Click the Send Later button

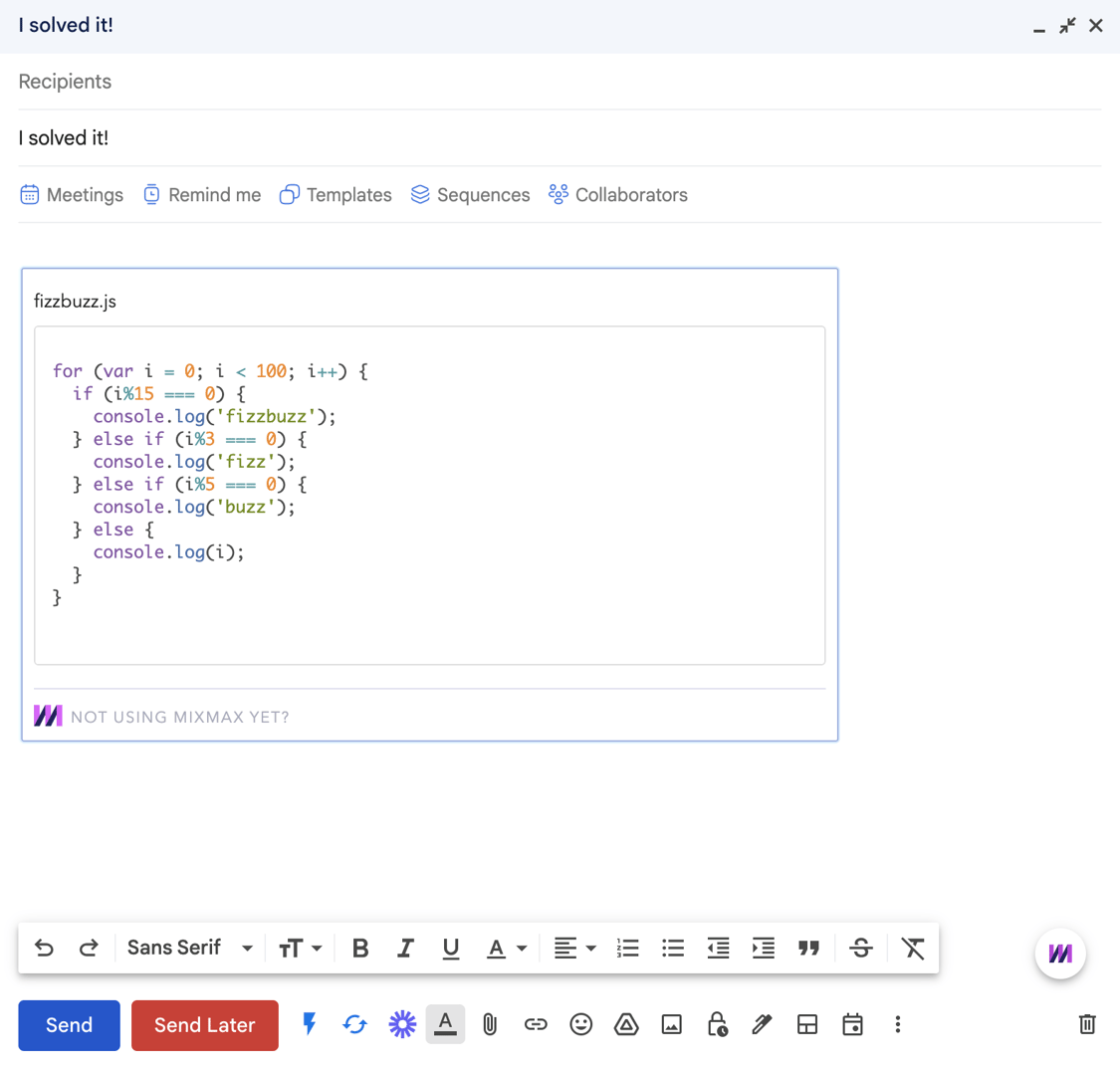click(x=205, y=1024)
